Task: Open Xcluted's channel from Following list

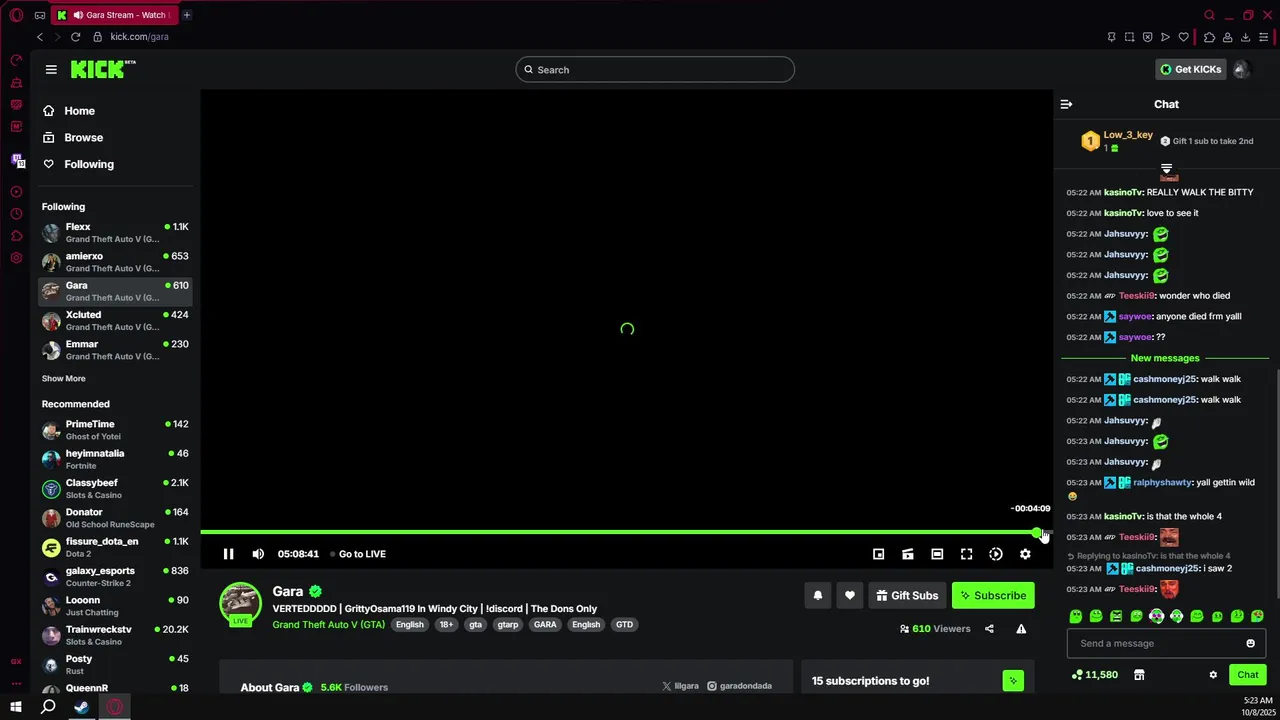Action: point(115,321)
